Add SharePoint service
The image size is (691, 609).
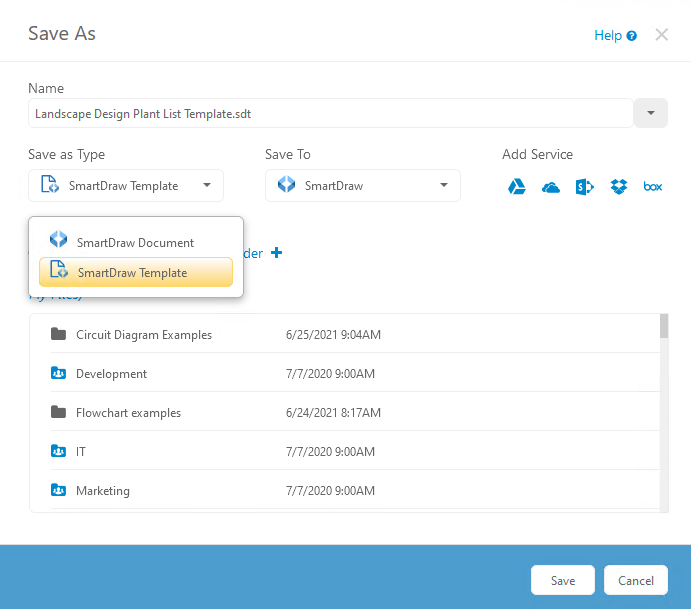point(585,187)
